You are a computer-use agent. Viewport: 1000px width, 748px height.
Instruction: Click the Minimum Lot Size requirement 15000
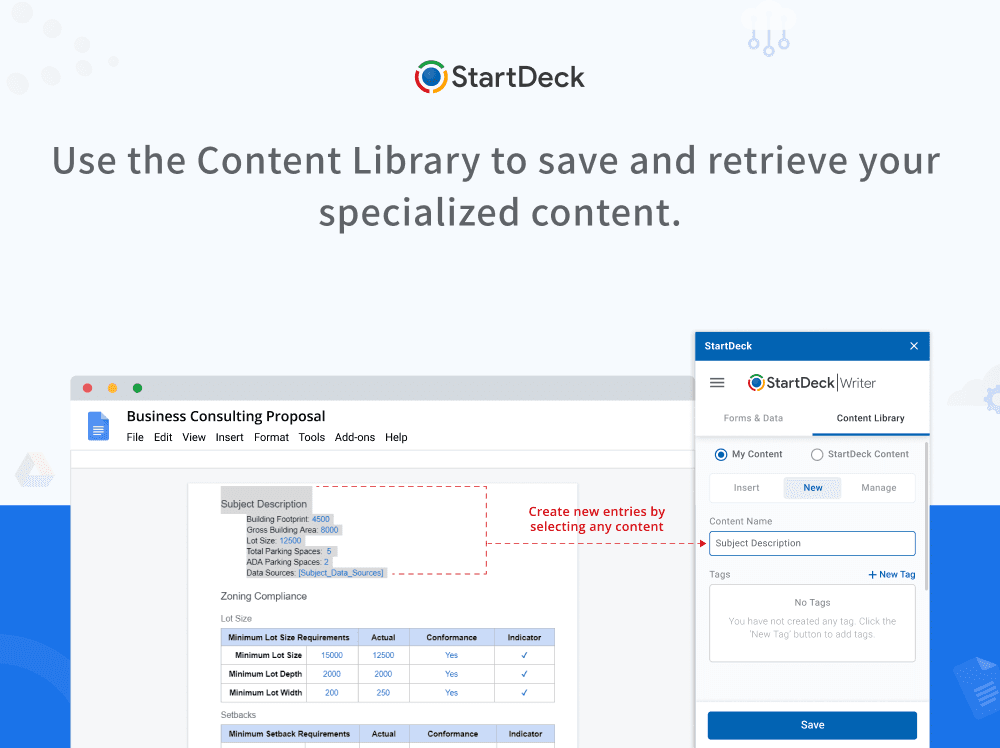coord(332,655)
